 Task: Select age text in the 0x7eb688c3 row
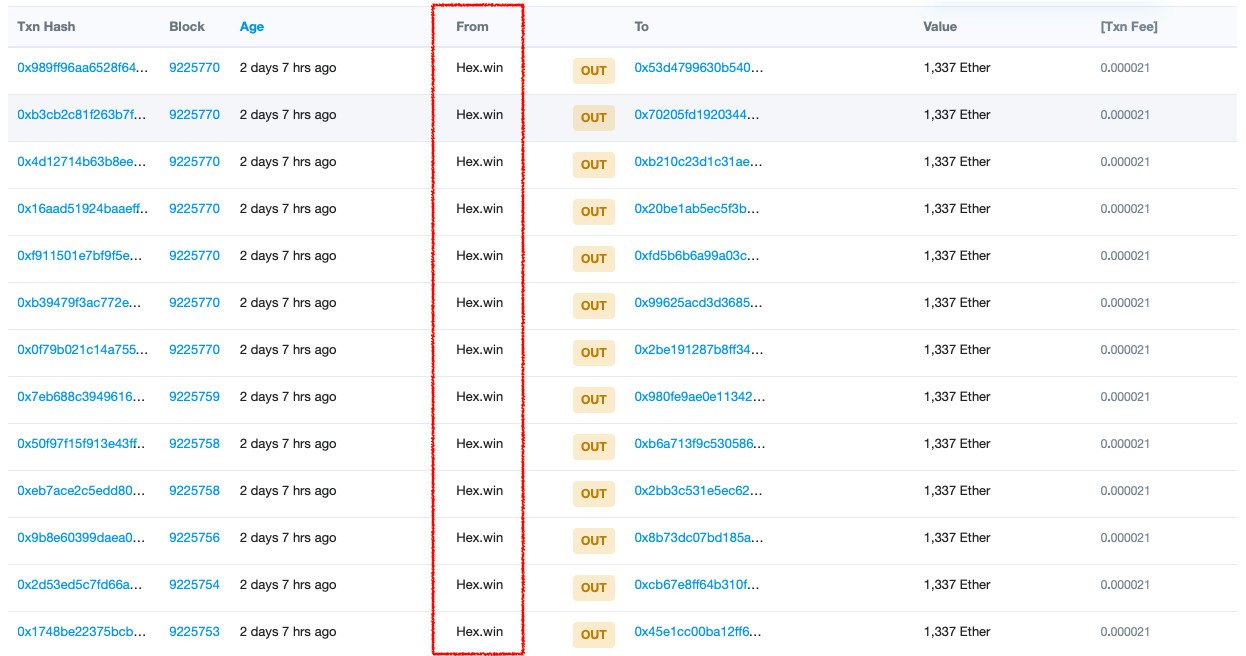288,397
